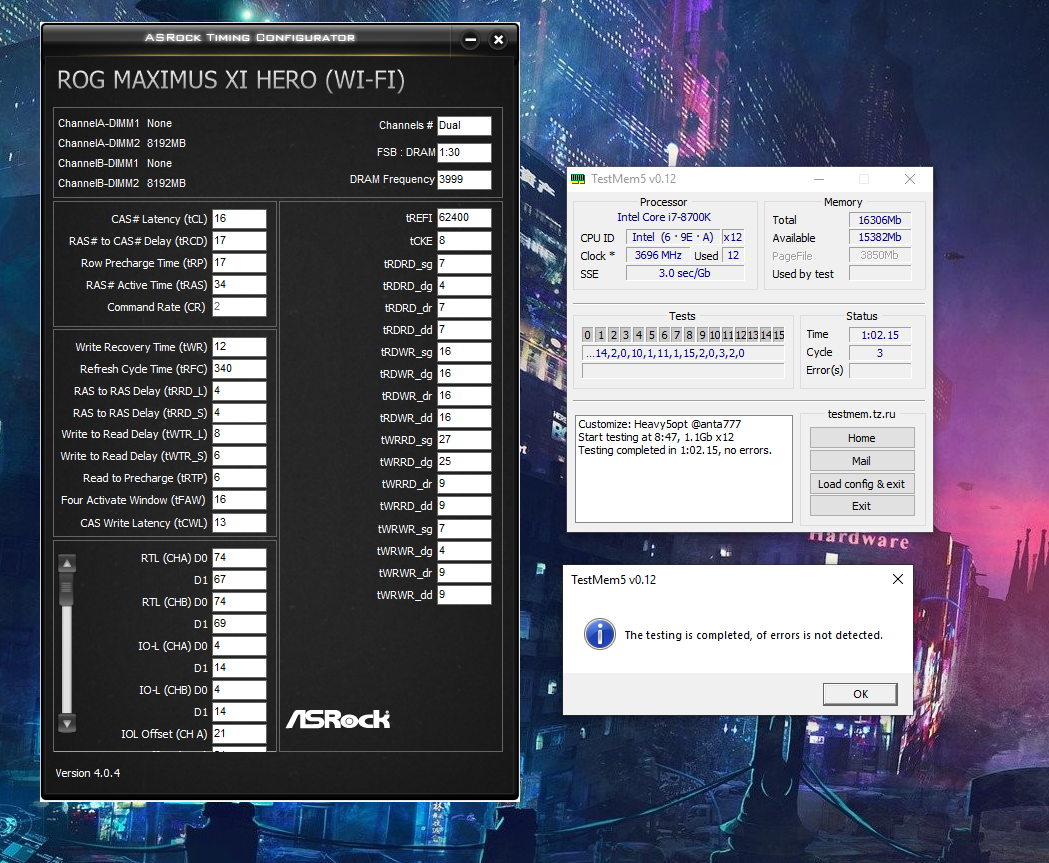1049x863 pixels.
Task: Click the IO-L (CHA) D0 field
Action: click(x=240, y=646)
